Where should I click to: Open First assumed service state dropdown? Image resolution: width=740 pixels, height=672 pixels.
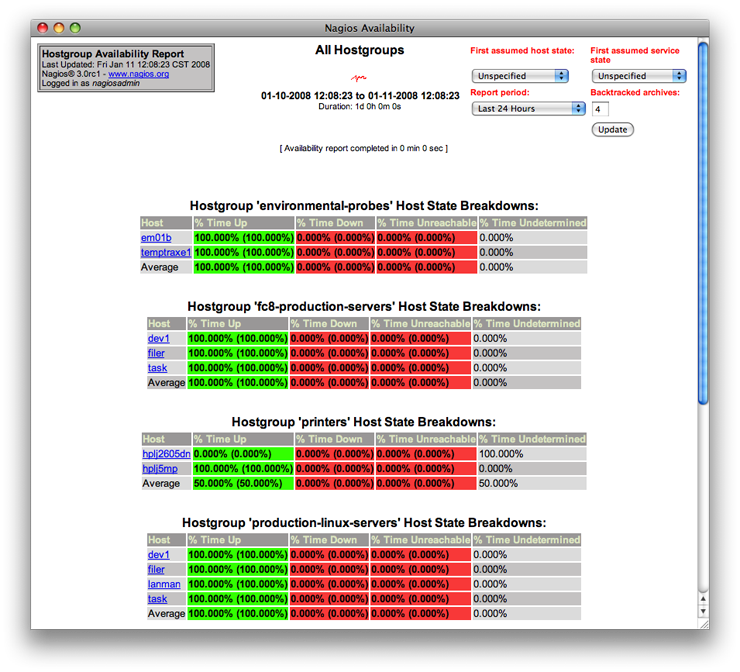(639, 76)
